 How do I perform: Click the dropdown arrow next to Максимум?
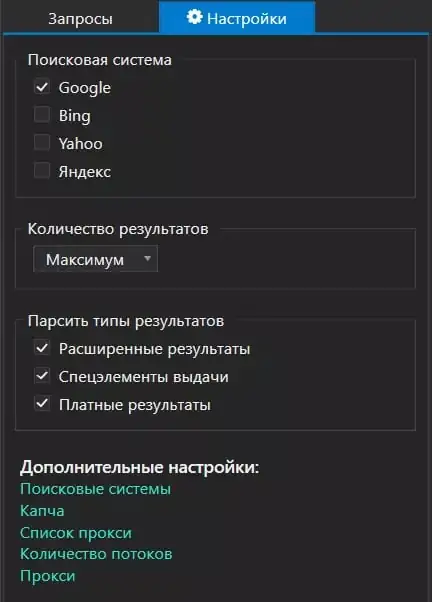click(x=147, y=259)
